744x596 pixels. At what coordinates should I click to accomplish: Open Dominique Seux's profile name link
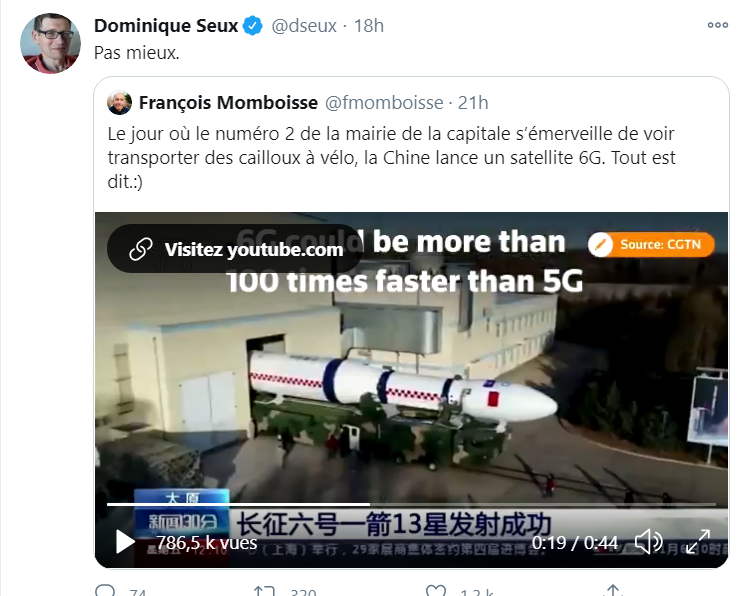166,26
